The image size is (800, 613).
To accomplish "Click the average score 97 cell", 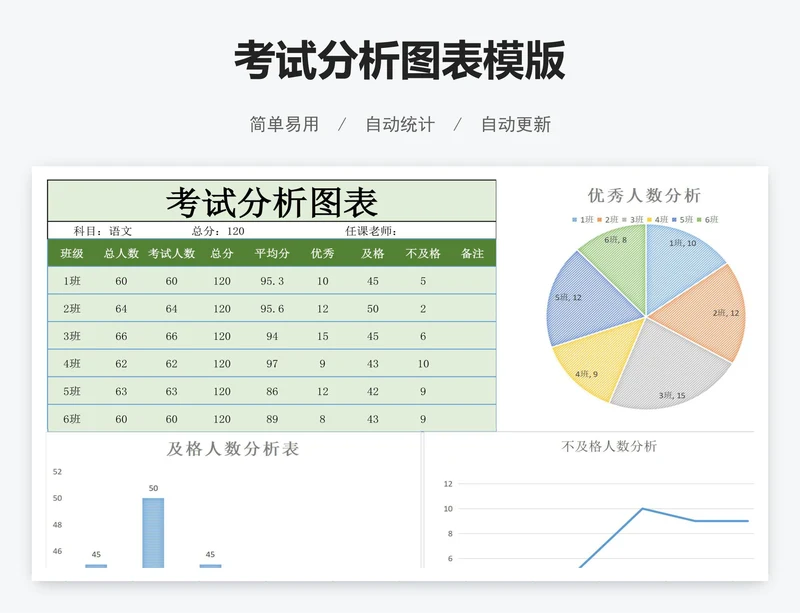I will 272,363.
